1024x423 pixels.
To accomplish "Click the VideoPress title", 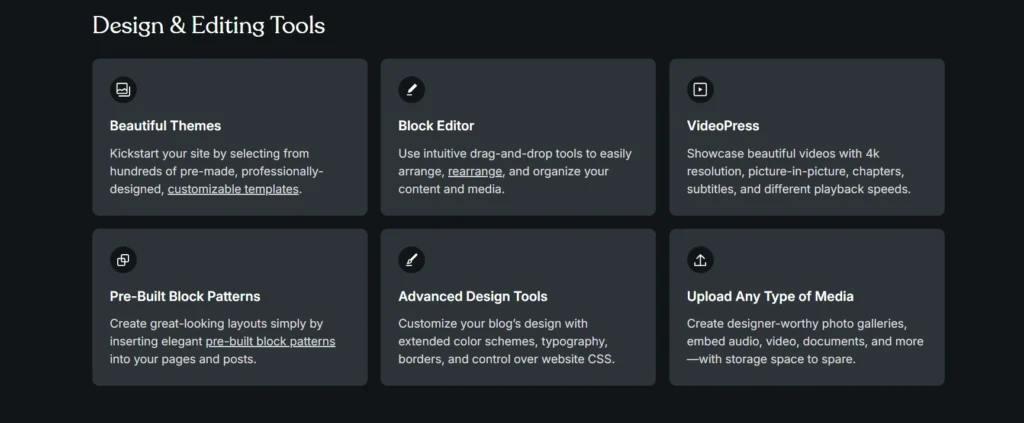I will 723,126.
